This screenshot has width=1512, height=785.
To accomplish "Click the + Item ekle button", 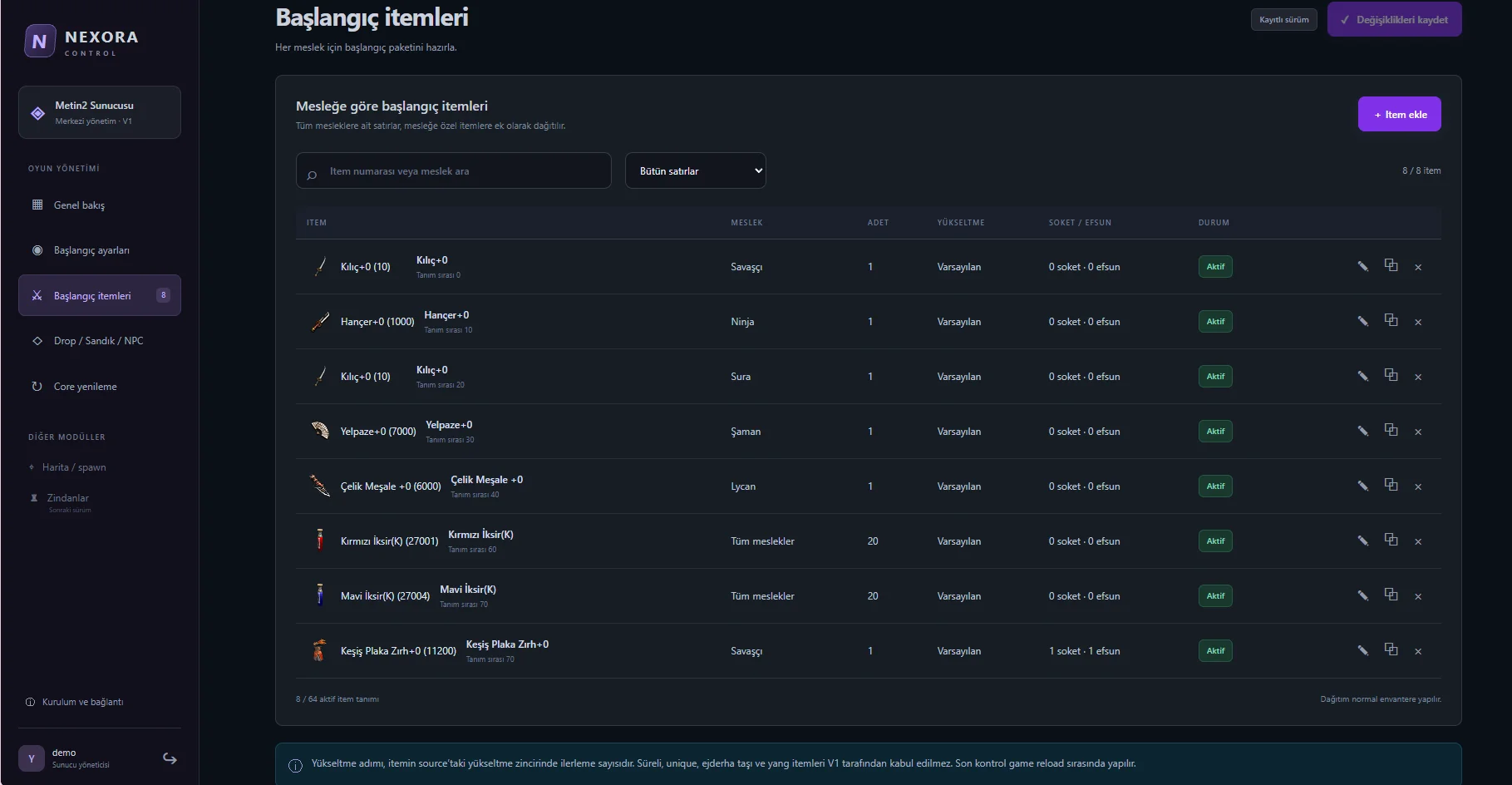I will tap(1400, 114).
